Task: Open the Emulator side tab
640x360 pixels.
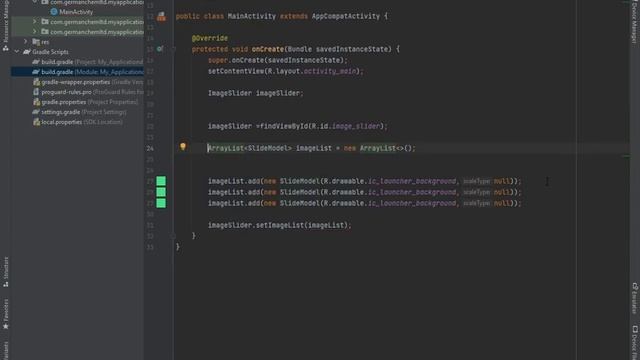Action: pyautogui.click(x=635, y=298)
